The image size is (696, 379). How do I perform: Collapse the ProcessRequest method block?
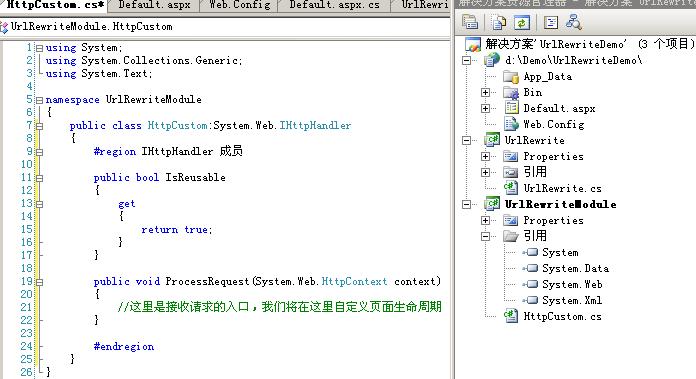(39, 282)
